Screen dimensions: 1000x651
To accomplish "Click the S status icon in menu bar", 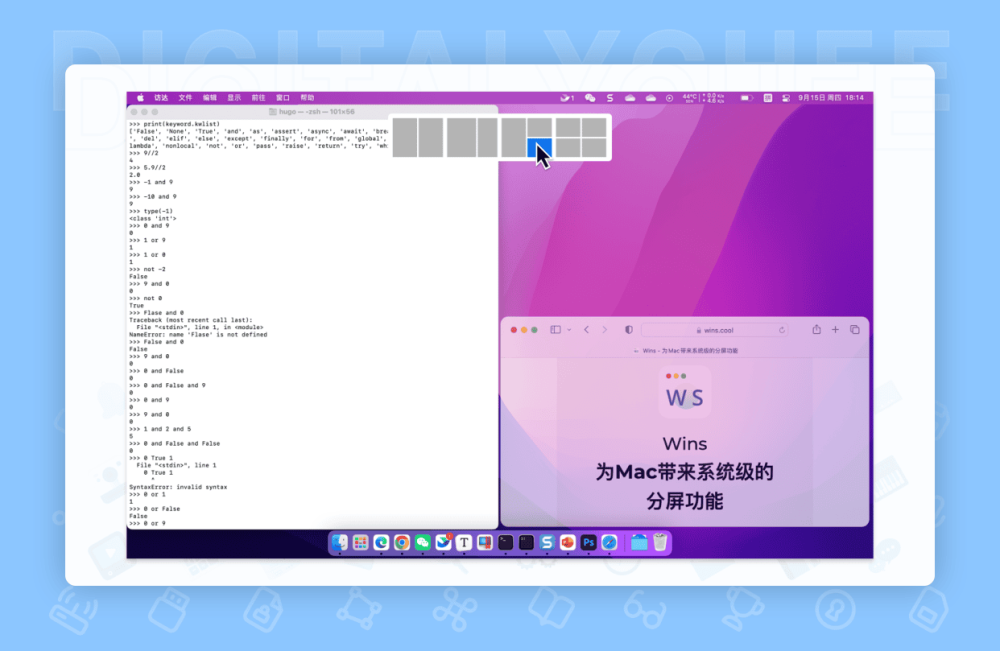I will coord(610,98).
